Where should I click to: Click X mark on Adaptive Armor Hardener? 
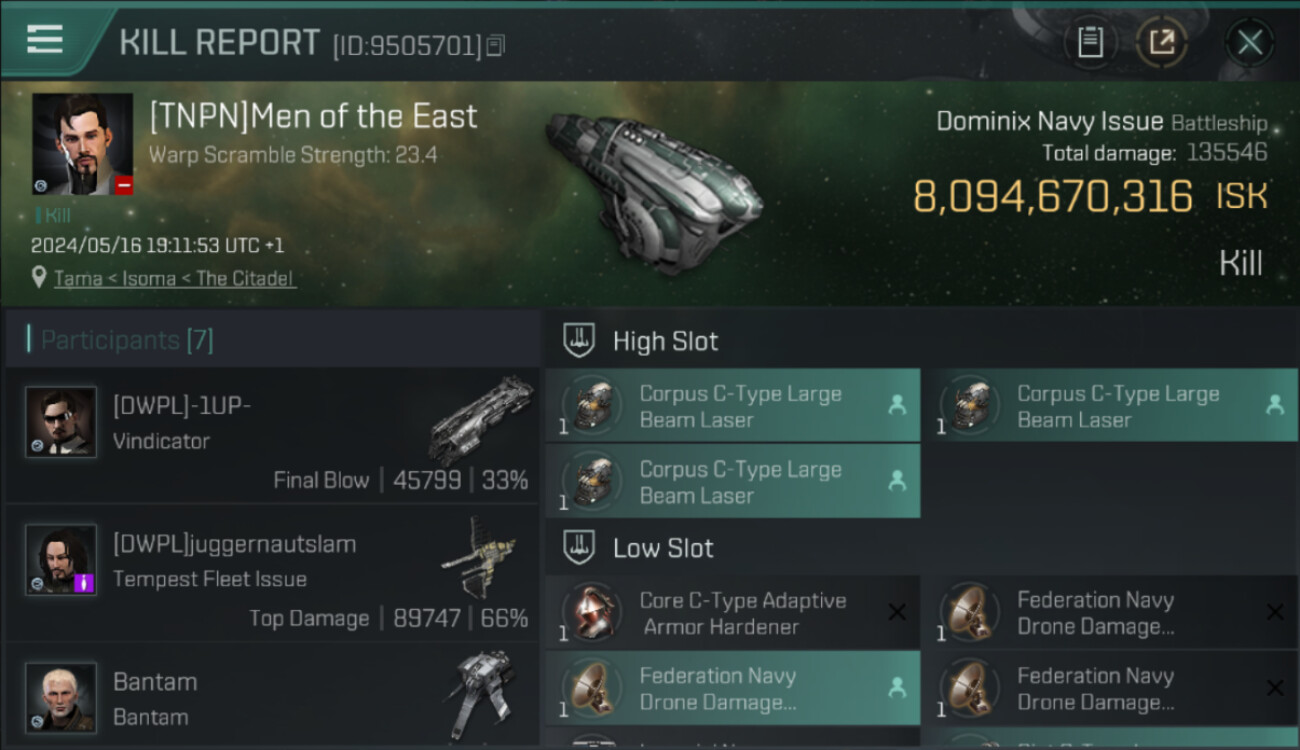click(897, 612)
